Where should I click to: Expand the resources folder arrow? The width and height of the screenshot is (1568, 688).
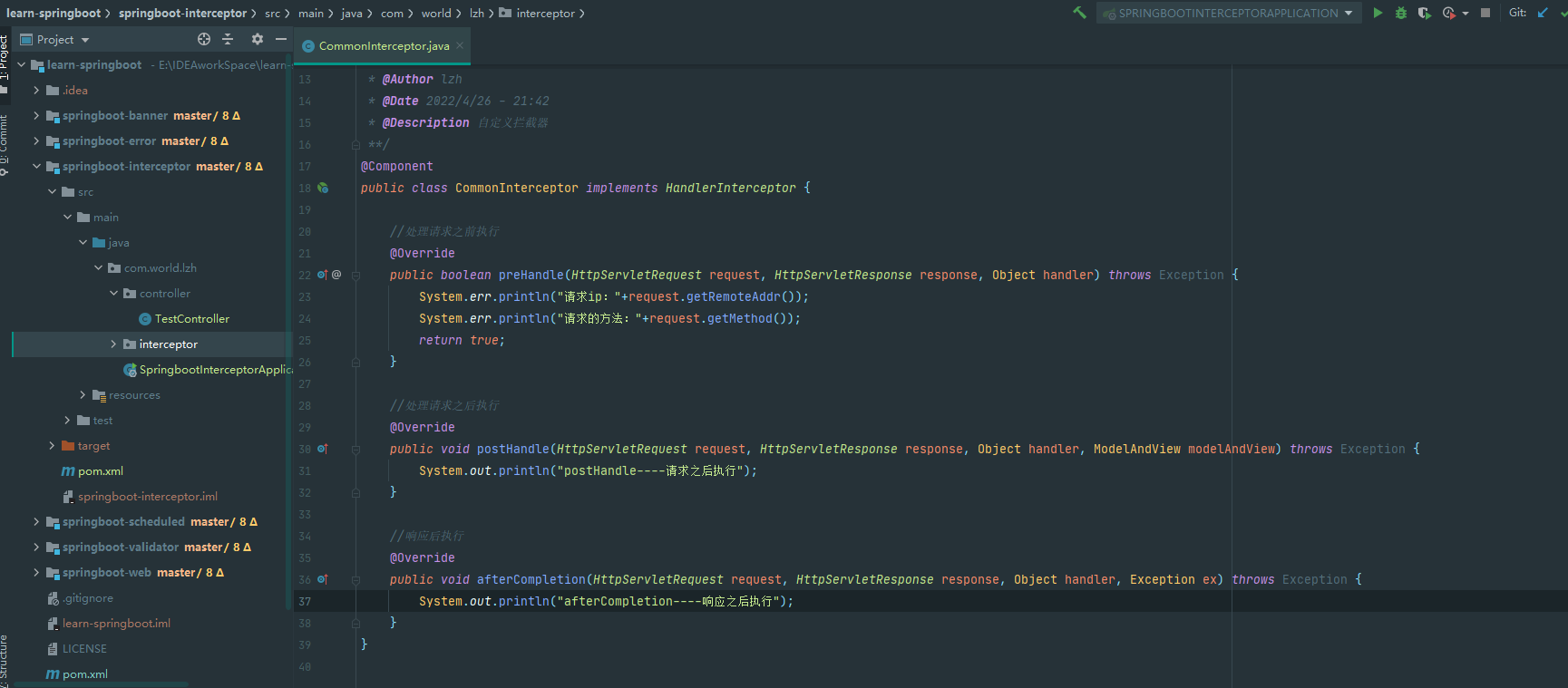coord(83,394)
